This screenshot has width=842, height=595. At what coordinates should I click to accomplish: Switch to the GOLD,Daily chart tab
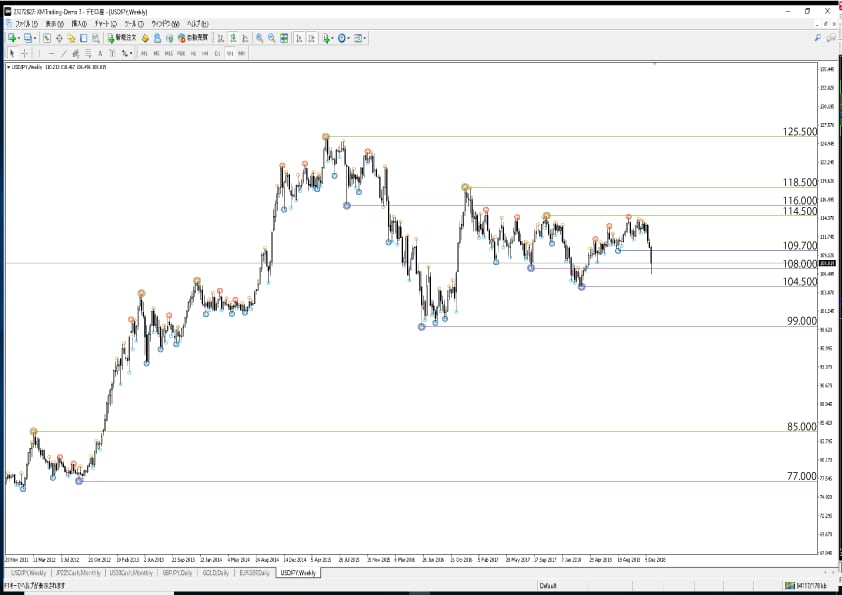pos(216,573)
